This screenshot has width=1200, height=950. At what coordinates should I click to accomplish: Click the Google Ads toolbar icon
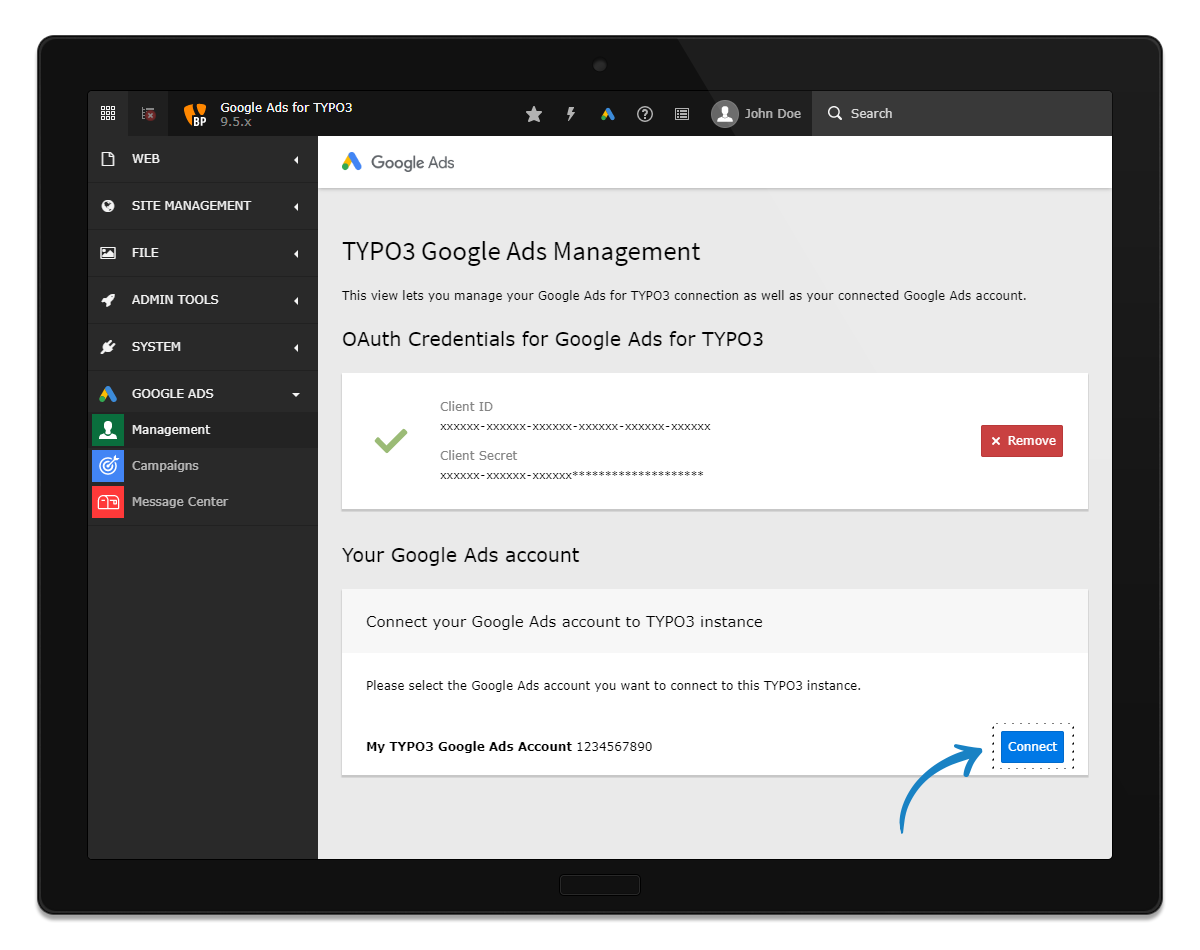tap(608, 114)
